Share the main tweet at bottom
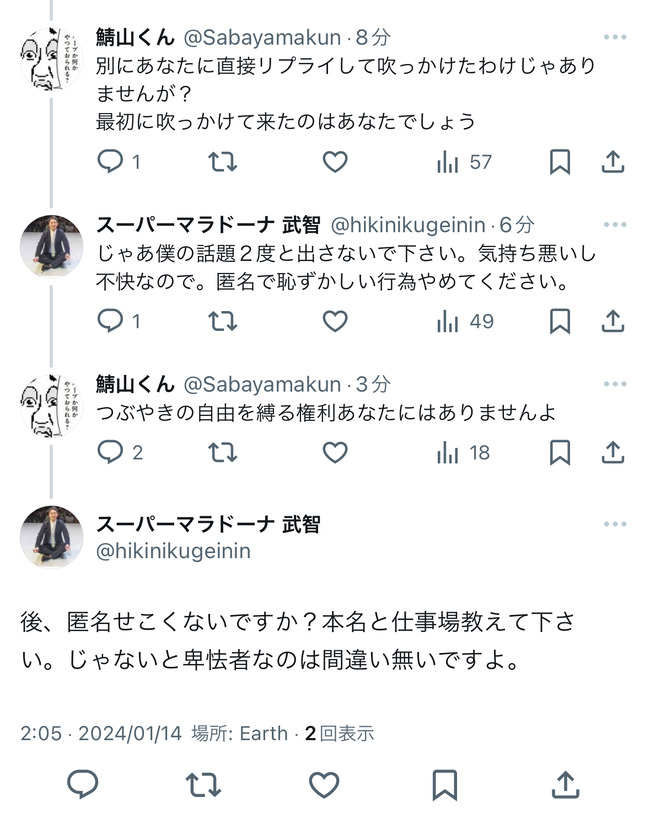 (x=566, y=785)
